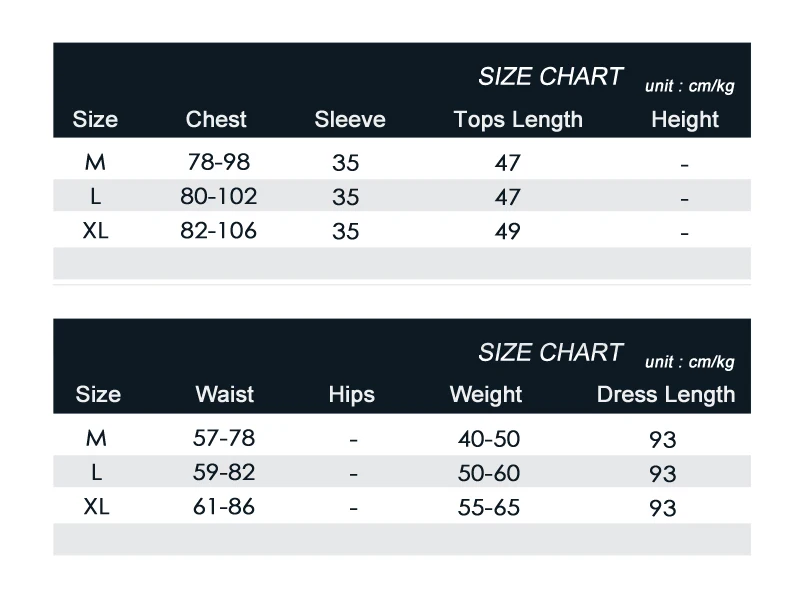Screen dimensions: 800x591
Task: Select the Hips column header
Action: (352, 395)
